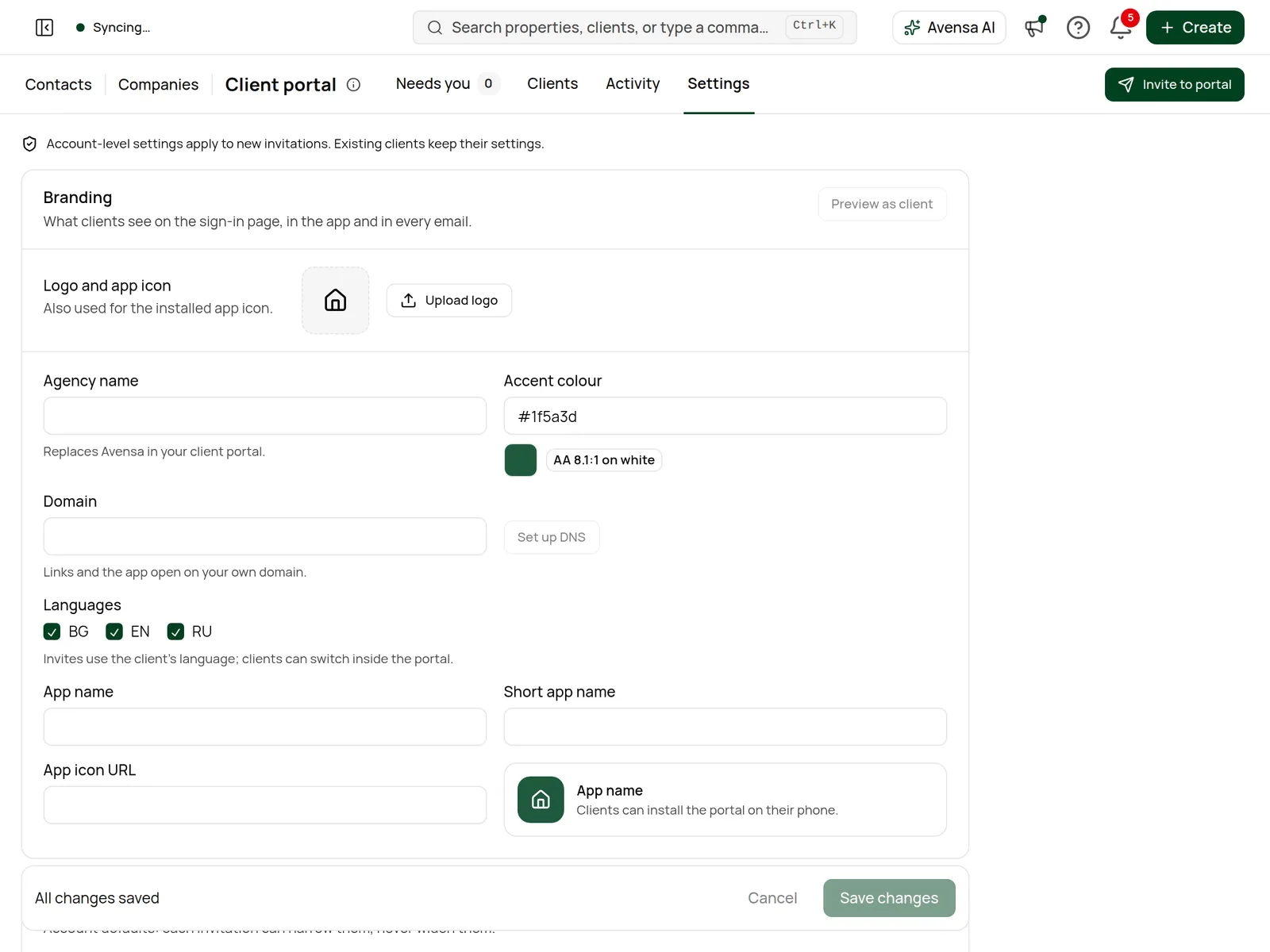Viewport: 1270px width, 952px height.
Task: Click the AA 8.1:1 on white badge
Action: click(x=604, y=460)
